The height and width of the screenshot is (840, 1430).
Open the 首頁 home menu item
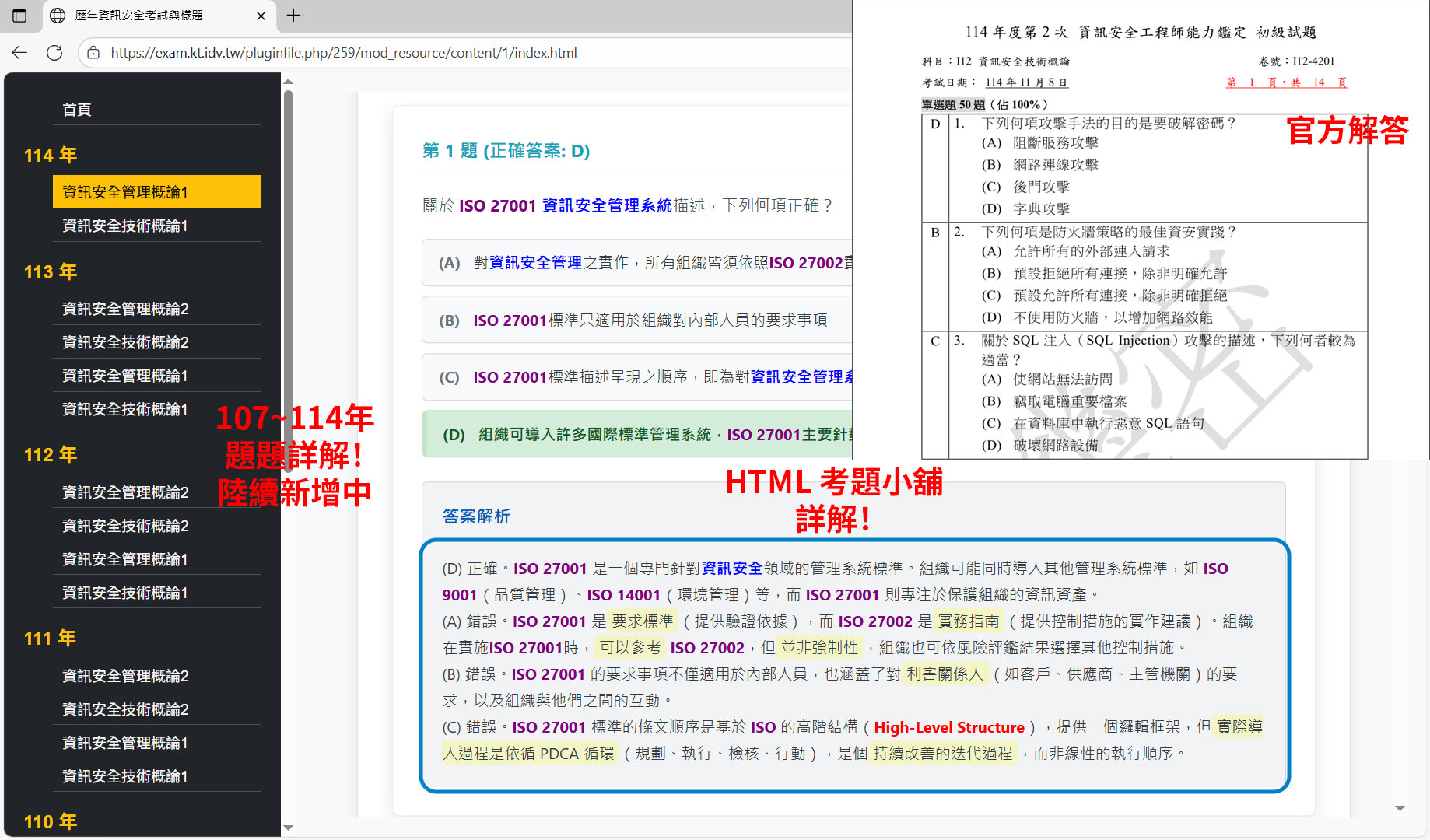(77, 110)
